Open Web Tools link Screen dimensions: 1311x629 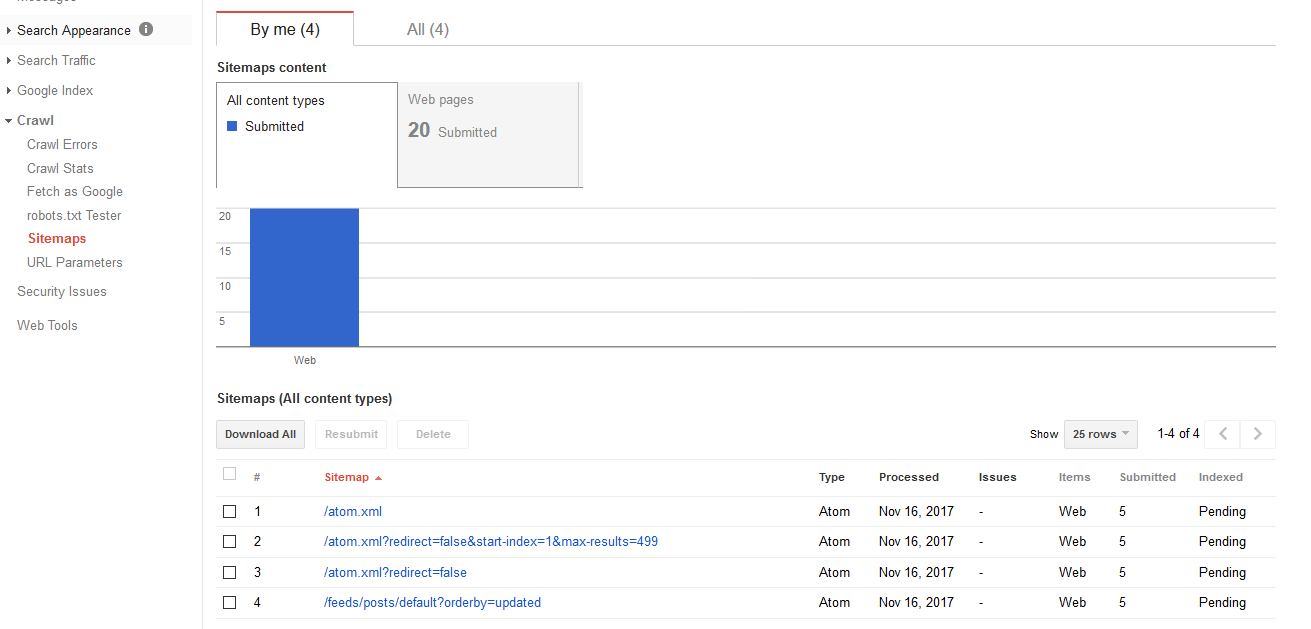click(x=47, y=326)
